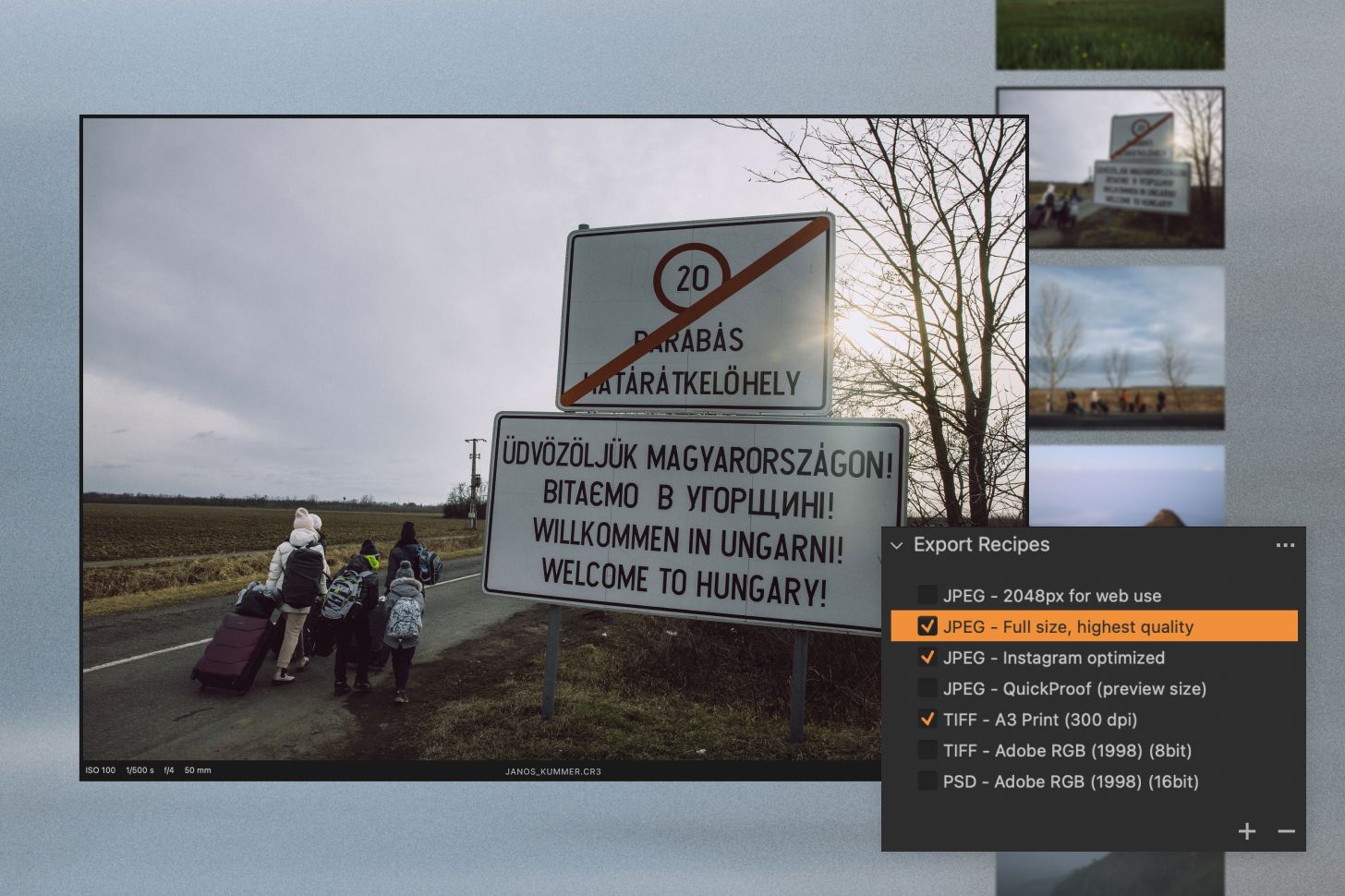
Task: Disable the TIFF A3 Print (300 dpi) checkbox
Action: click(x=927, y=720)
